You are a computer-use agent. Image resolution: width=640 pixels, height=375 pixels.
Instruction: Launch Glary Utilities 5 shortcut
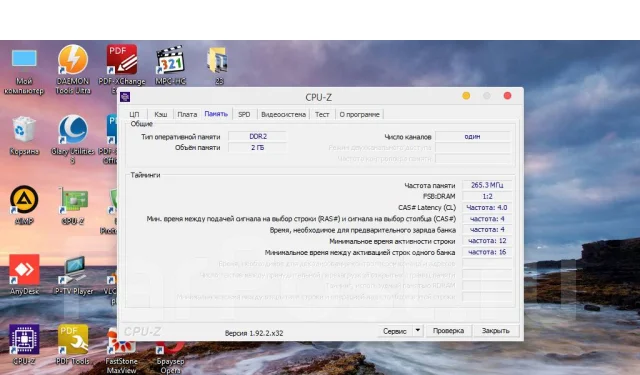(73, 139)
